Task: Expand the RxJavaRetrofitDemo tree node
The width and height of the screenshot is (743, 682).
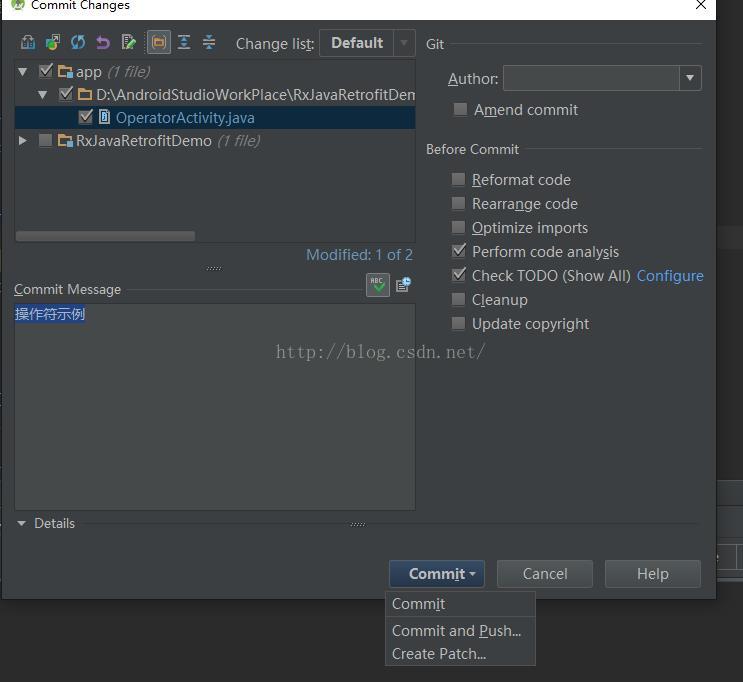Action: 22,141
